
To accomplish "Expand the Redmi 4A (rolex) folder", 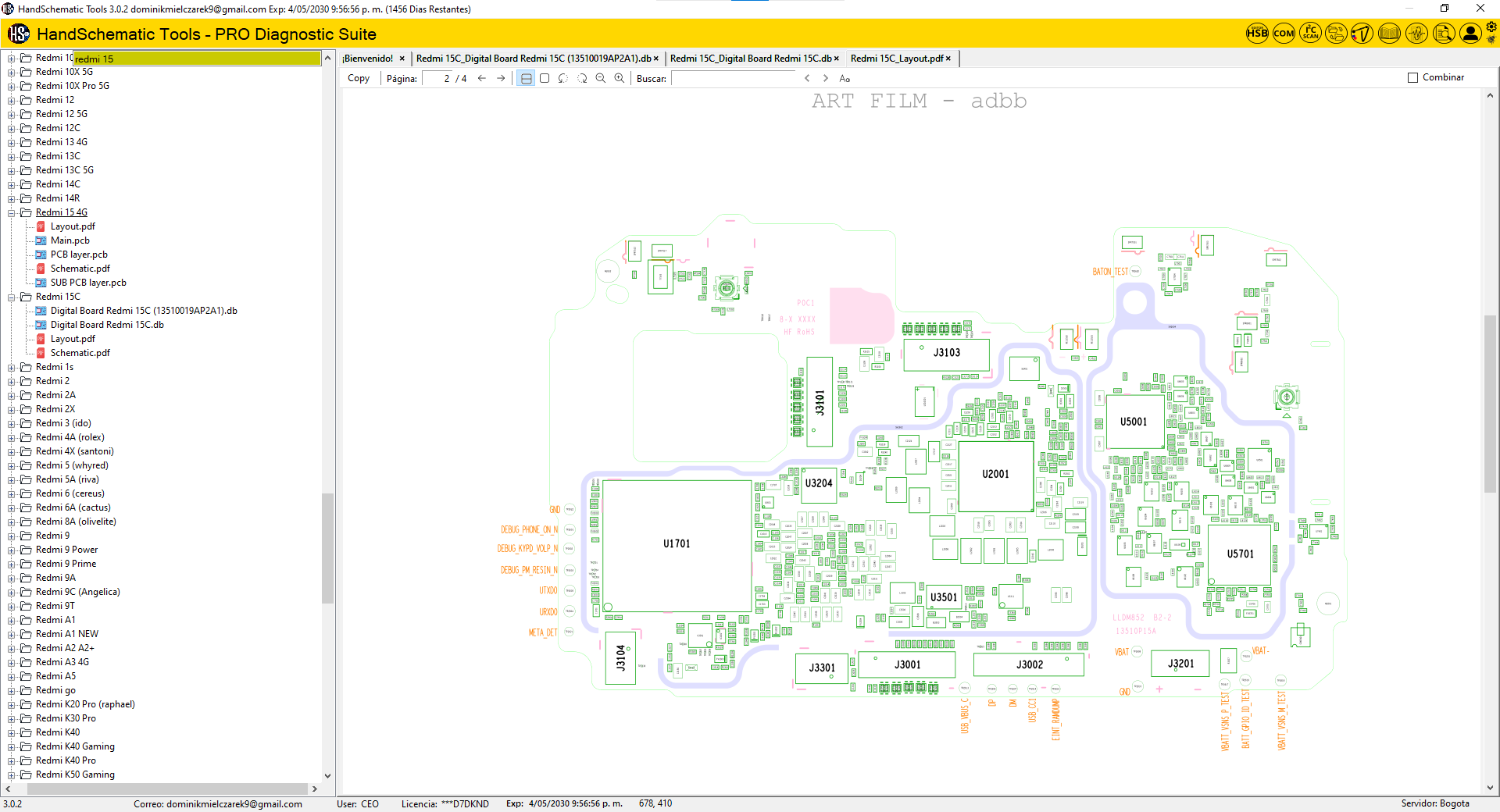I will coord(12,437).
